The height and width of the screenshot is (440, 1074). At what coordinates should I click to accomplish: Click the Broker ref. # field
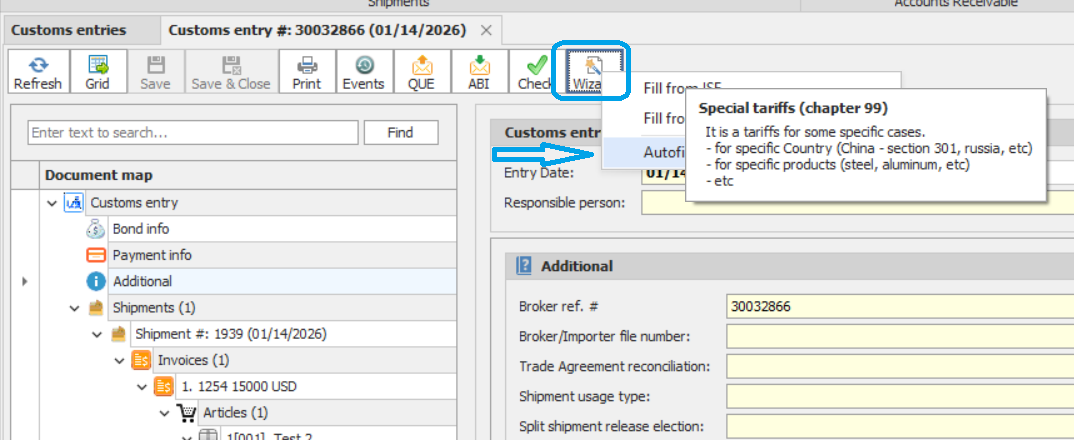(900, 306)
